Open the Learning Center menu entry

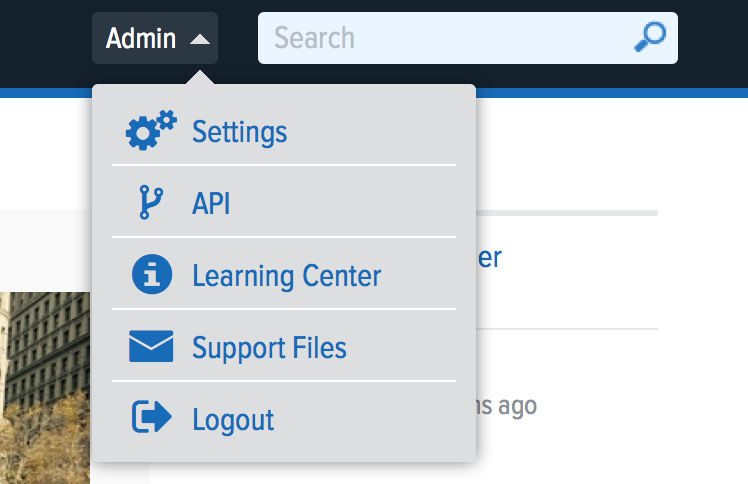[x=284, y=274]
